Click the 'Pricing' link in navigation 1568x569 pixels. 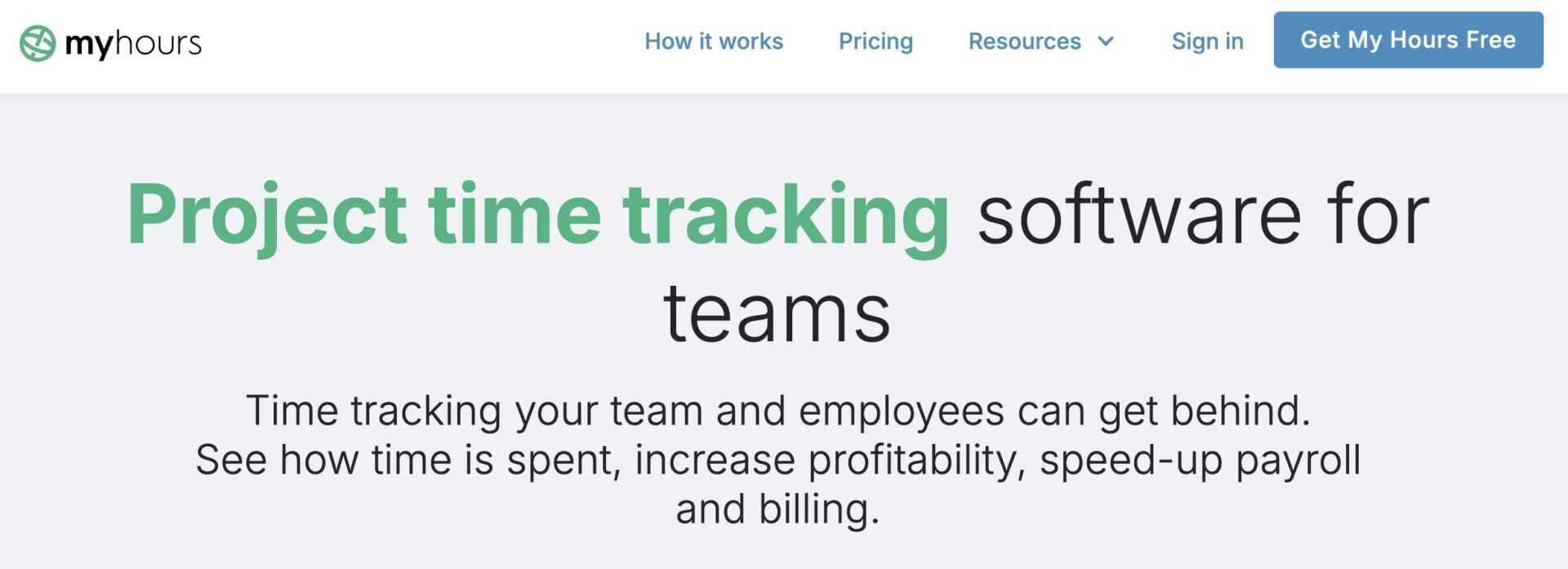(x=875, y=41)
